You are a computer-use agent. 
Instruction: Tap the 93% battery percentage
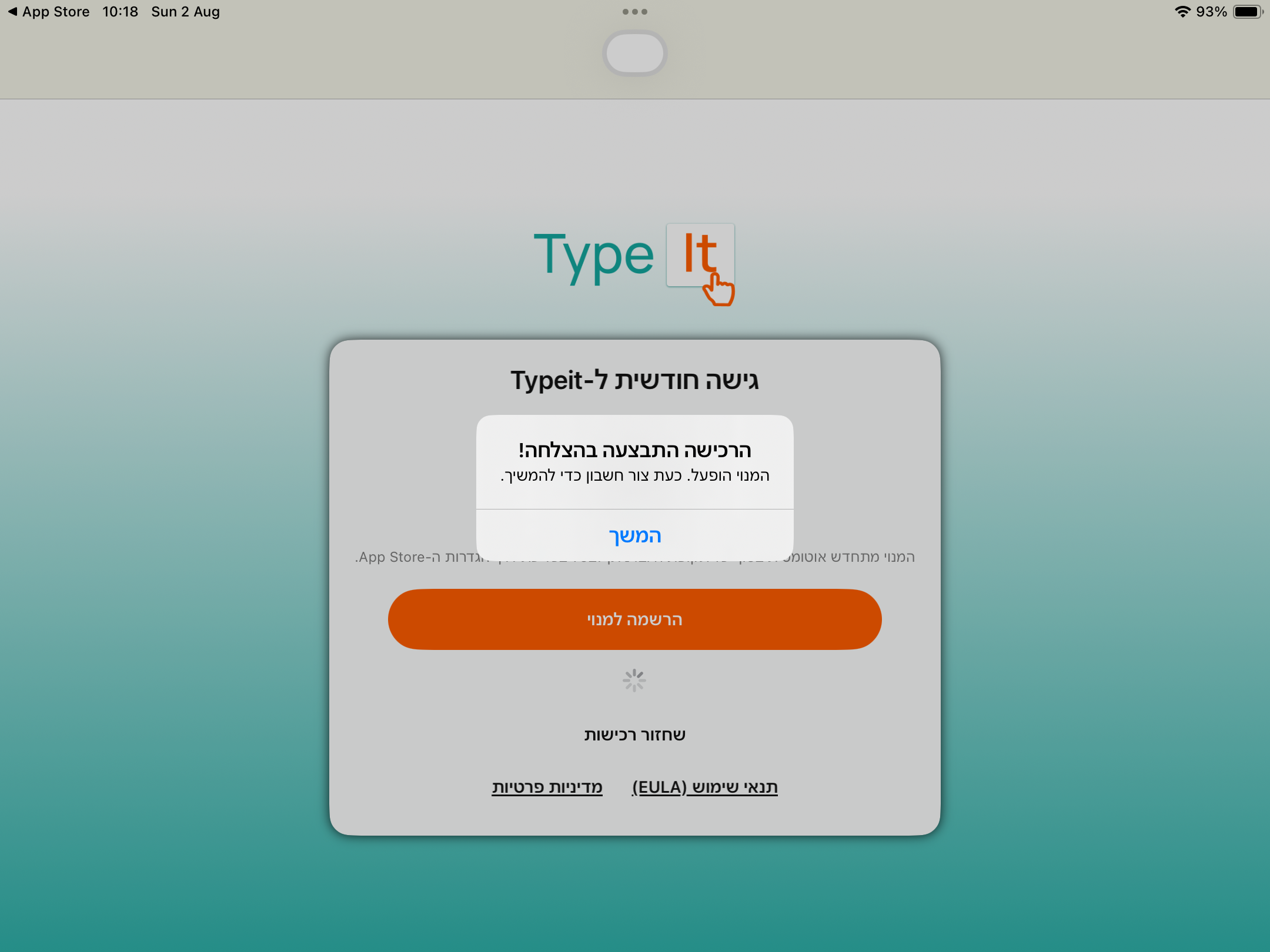(x=1212, y=12)
